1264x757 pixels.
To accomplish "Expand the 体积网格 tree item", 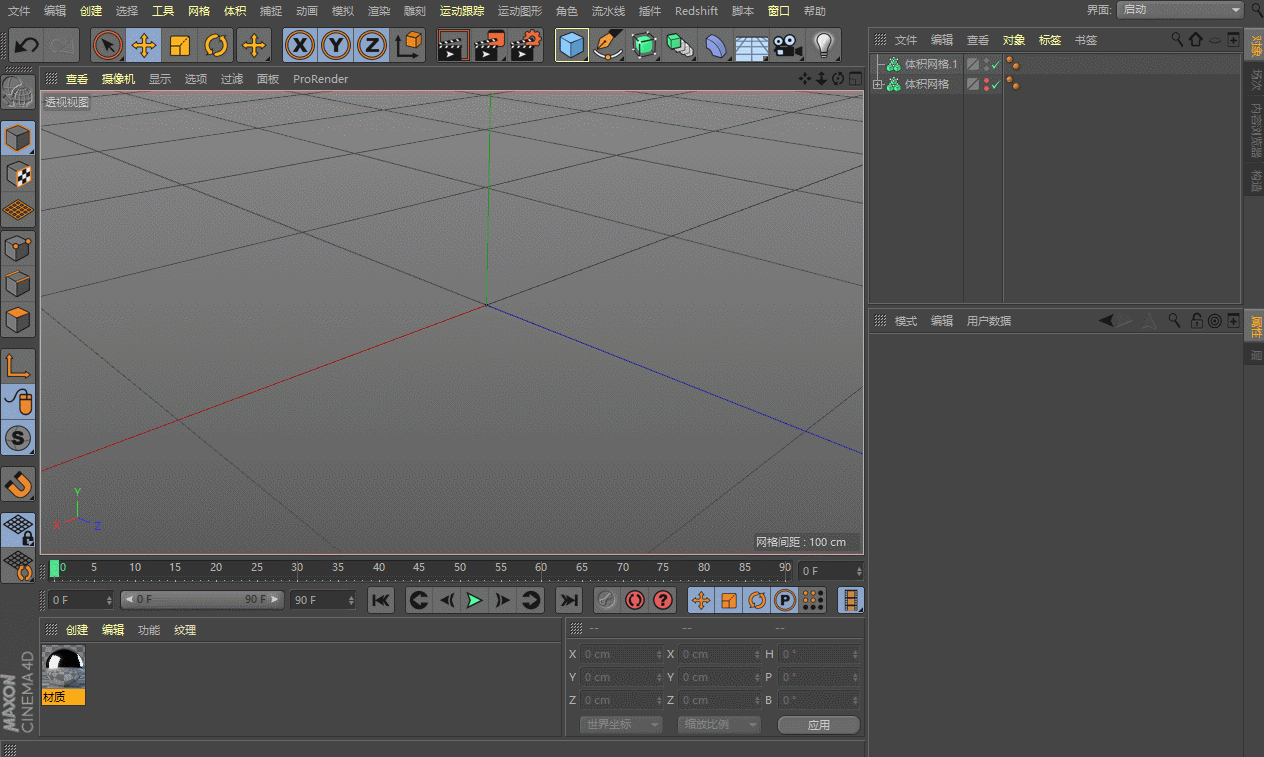I will (x=878, y=85).
